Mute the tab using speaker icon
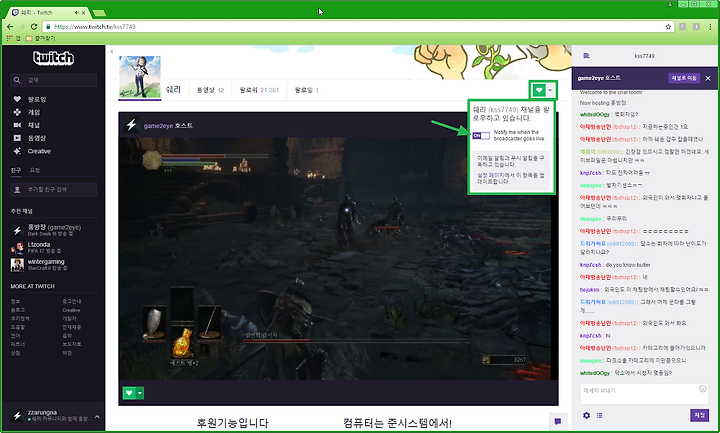 click(77, 12)
